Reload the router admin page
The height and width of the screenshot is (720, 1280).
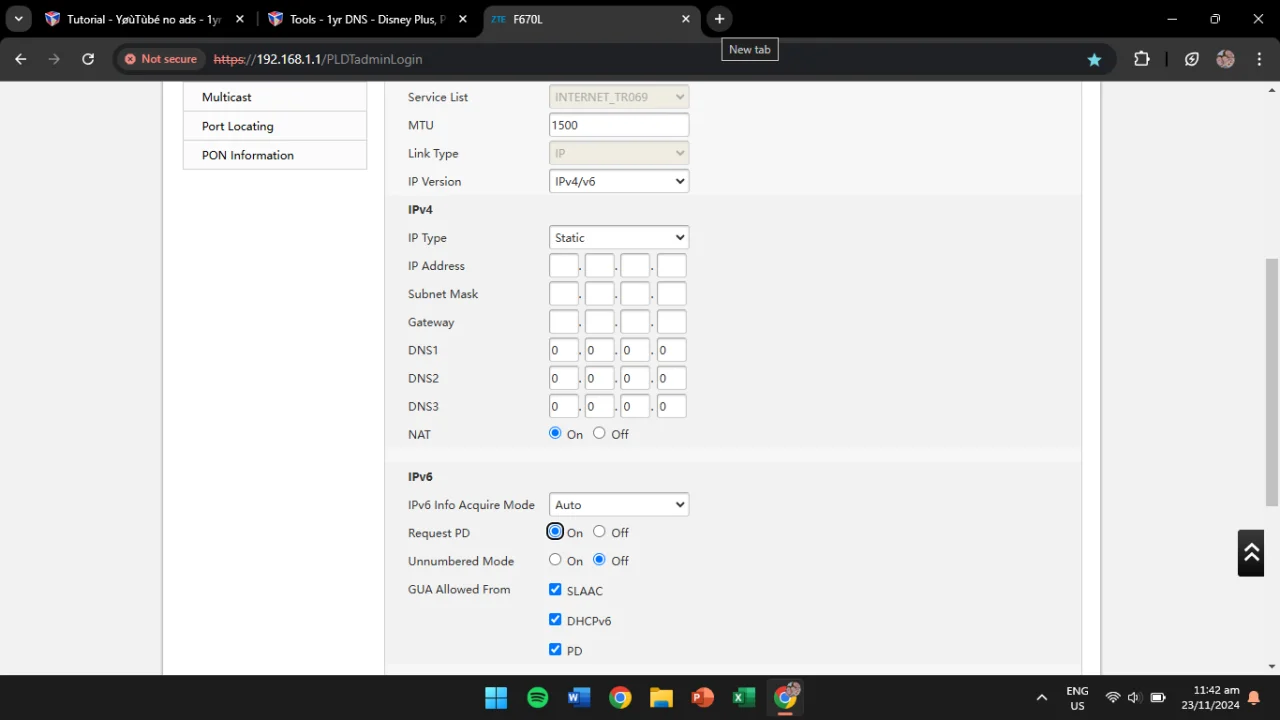(88, 59)
